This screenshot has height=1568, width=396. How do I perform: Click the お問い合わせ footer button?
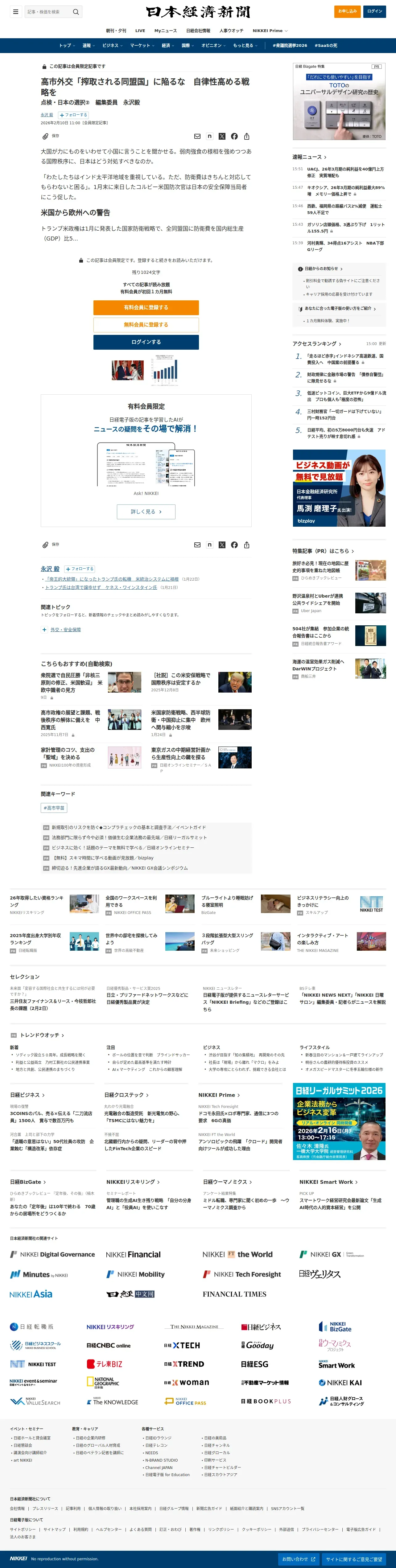coord(299,1559)
